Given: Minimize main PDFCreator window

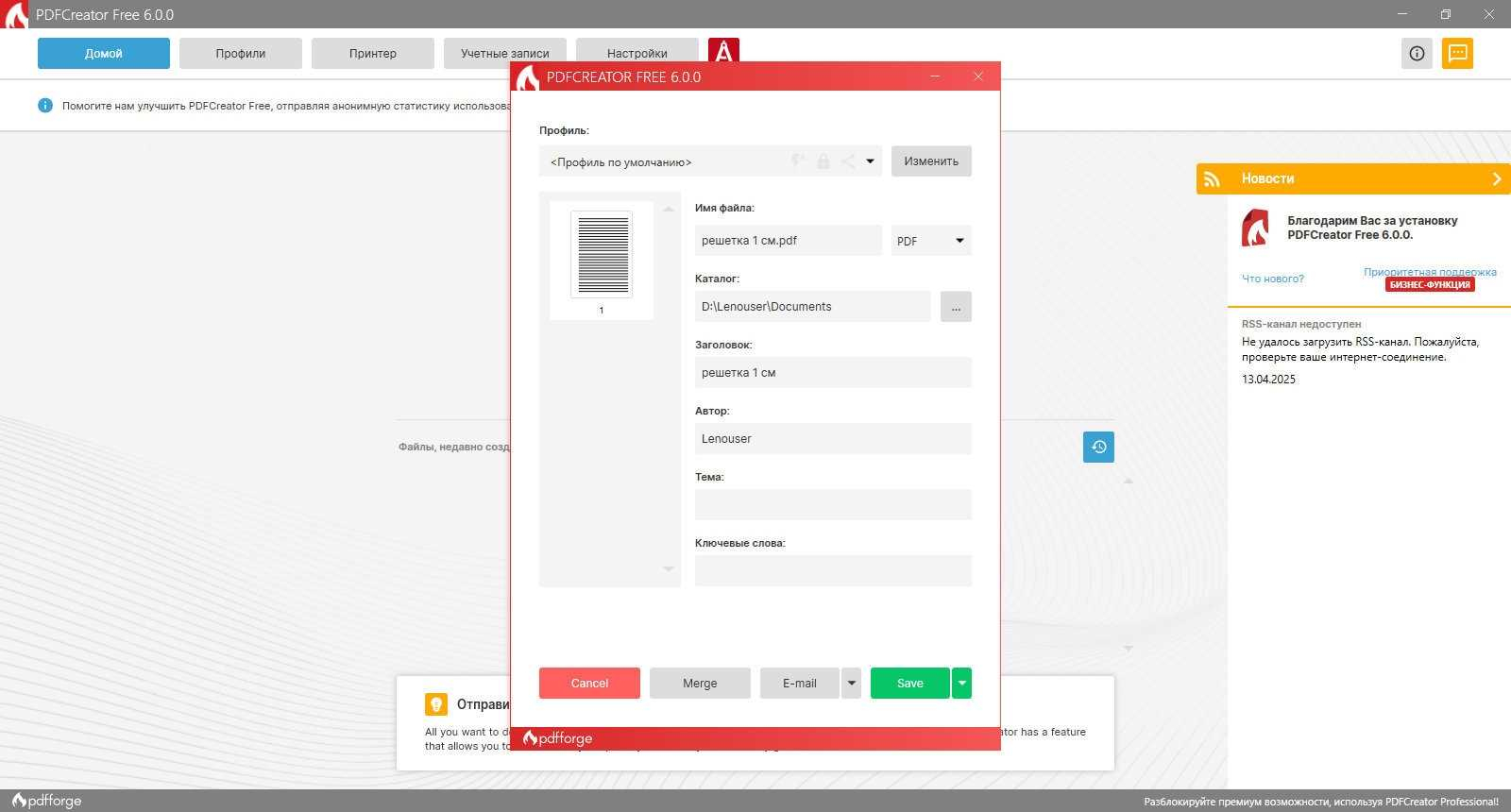Looking at the screenshot, I should [x=1402, y=14].
